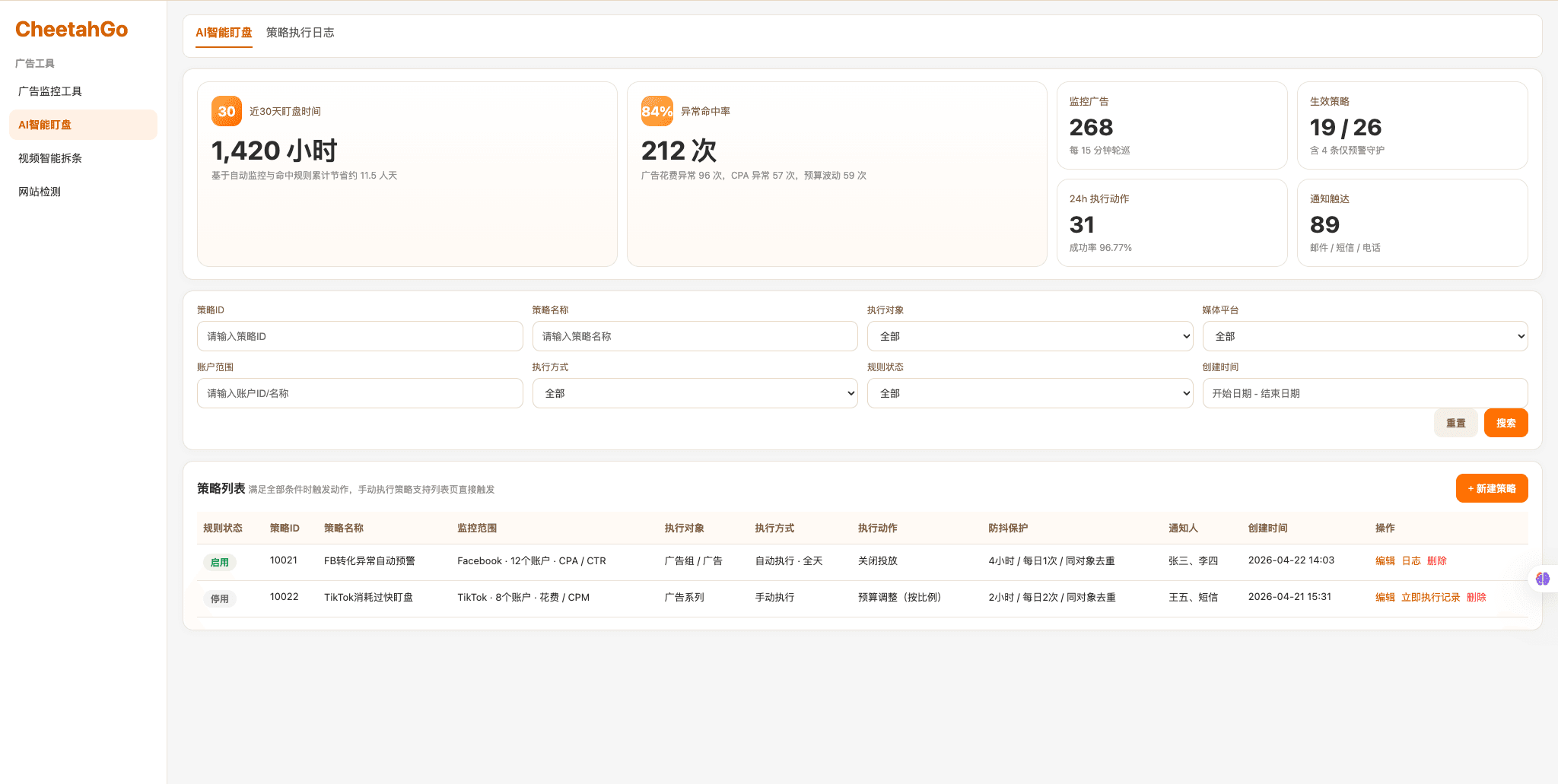Click strategy ID 10022 cell
This screenshot has width=1558, height=784.
click(284, 597)
